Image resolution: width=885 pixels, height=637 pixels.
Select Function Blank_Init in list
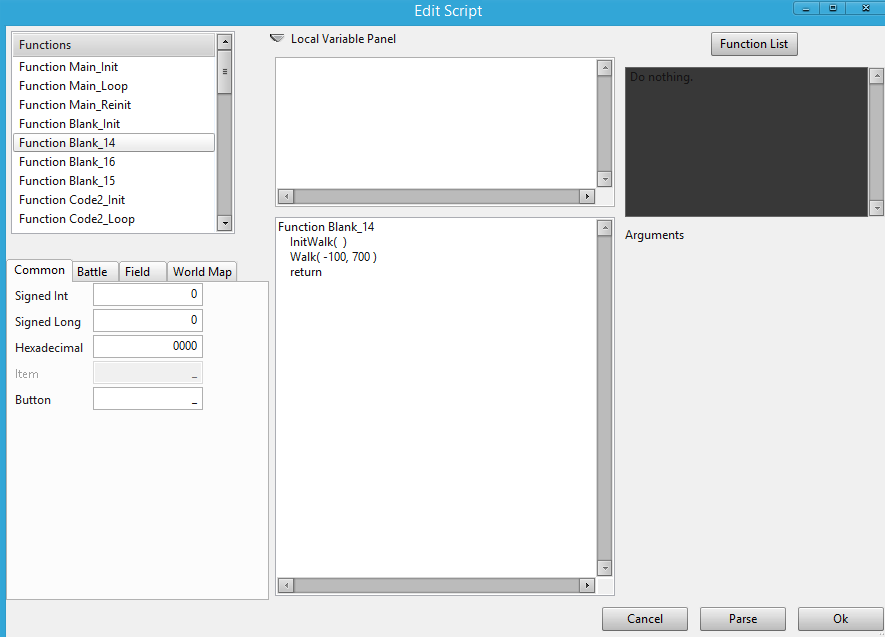tap(113, 124)
